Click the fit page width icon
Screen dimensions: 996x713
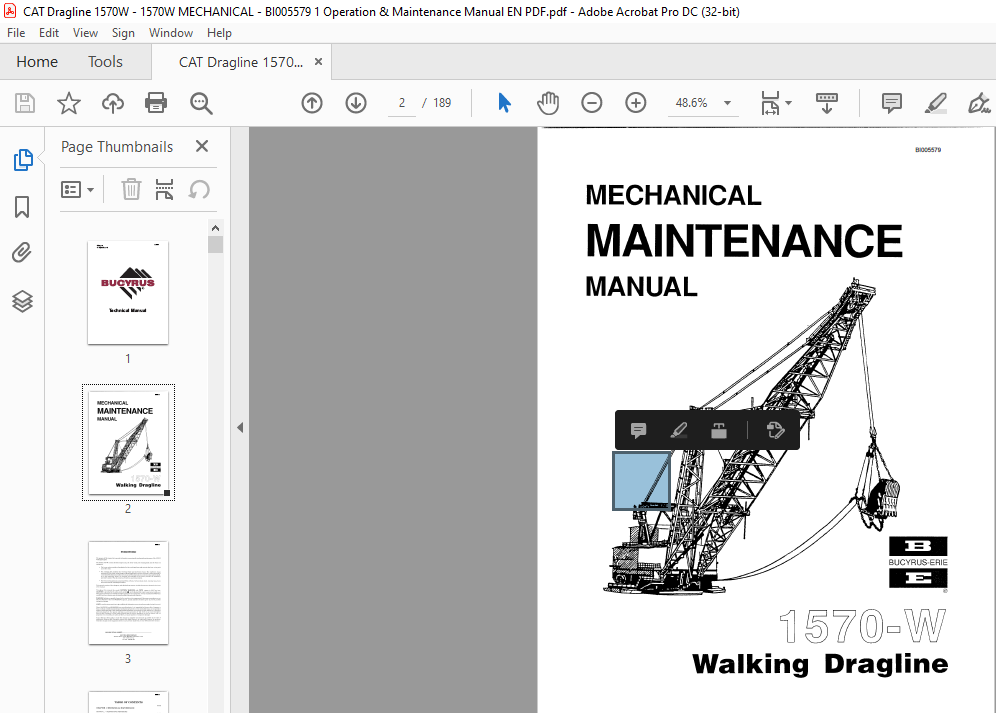click(770, 103)
